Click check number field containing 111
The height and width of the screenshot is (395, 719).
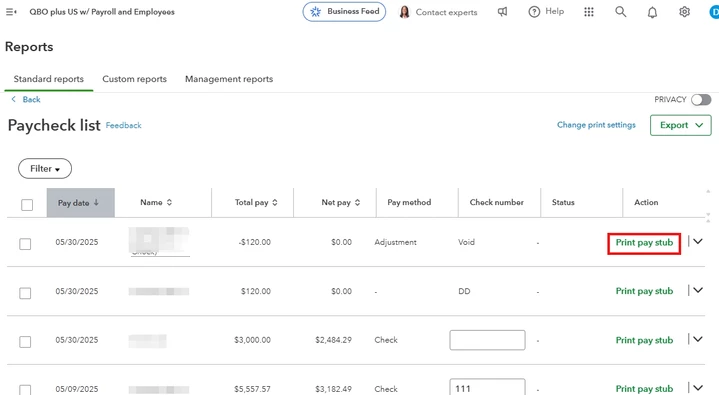click(x=487, y=388)
